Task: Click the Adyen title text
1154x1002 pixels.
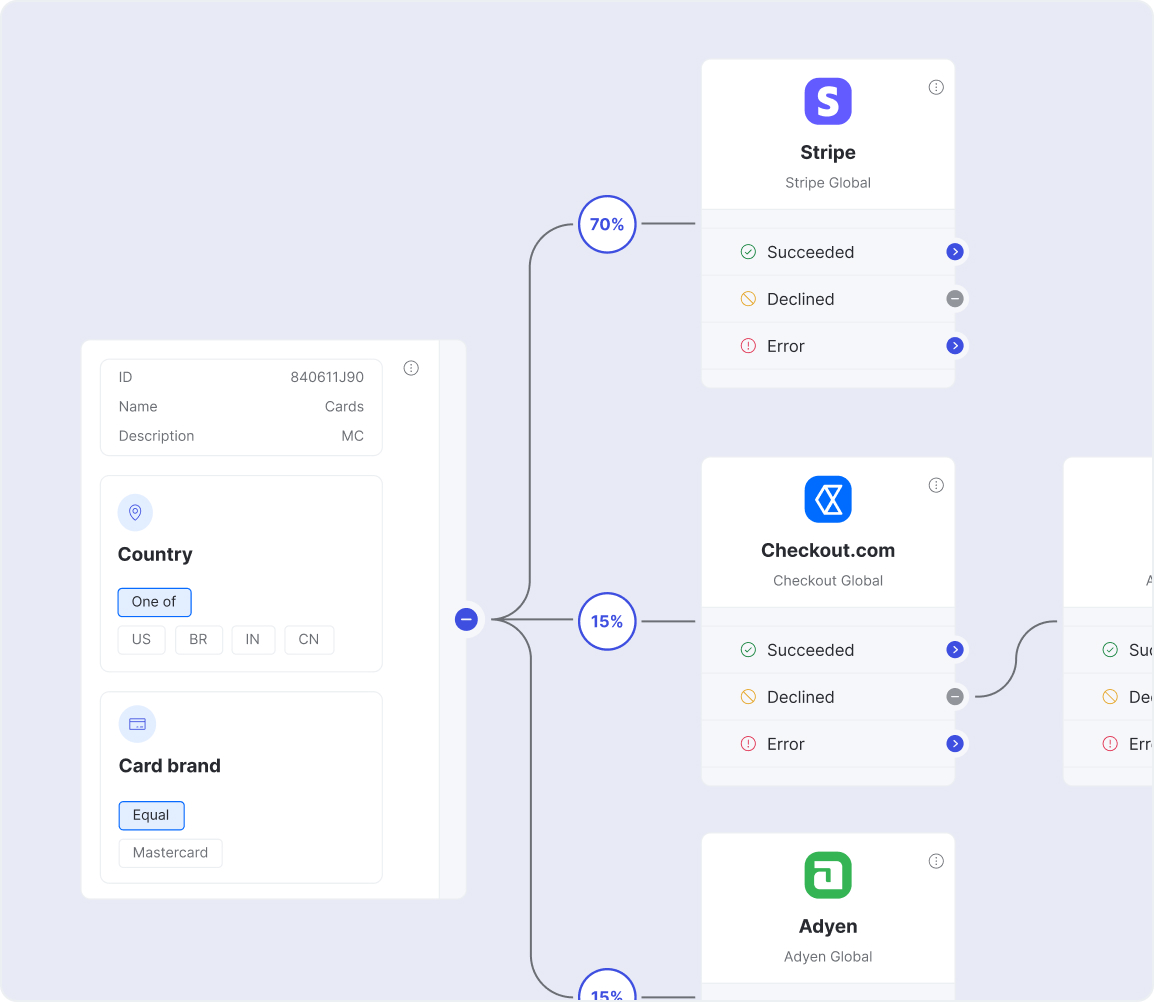Action: pyautogui.click(x=828, y=926)
